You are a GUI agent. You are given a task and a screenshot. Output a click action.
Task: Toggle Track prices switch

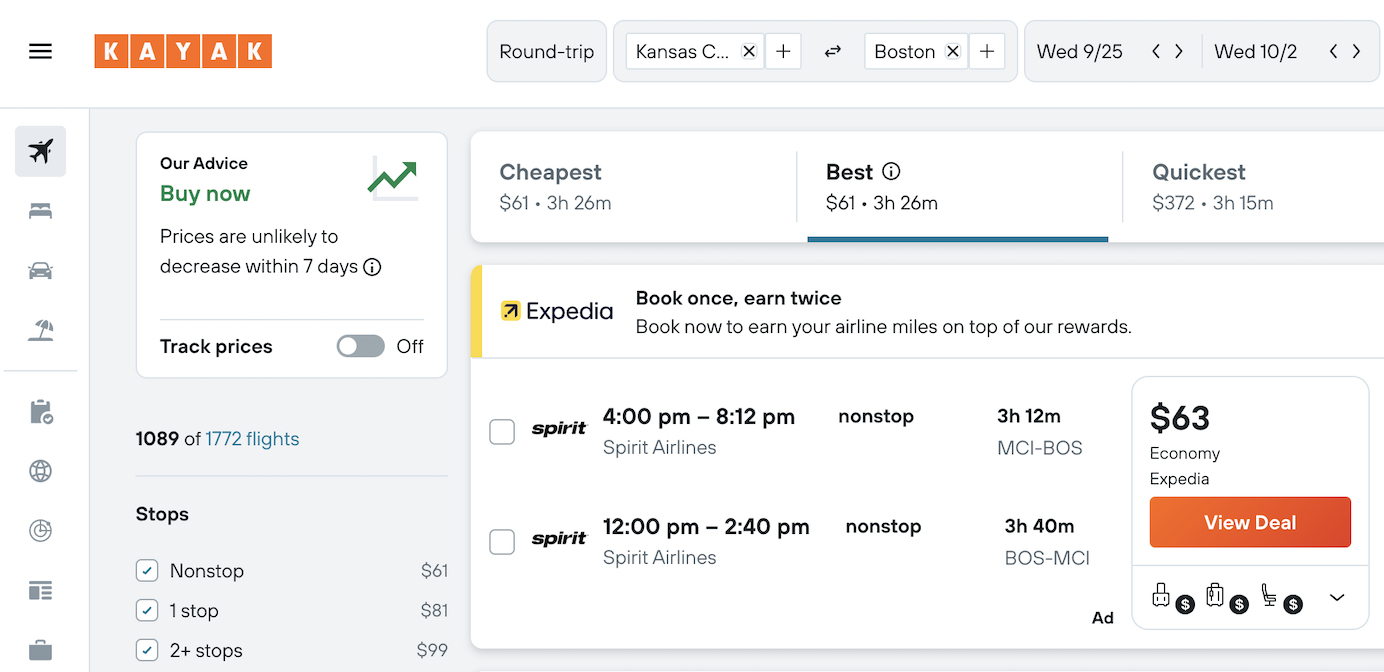point(361,346)
